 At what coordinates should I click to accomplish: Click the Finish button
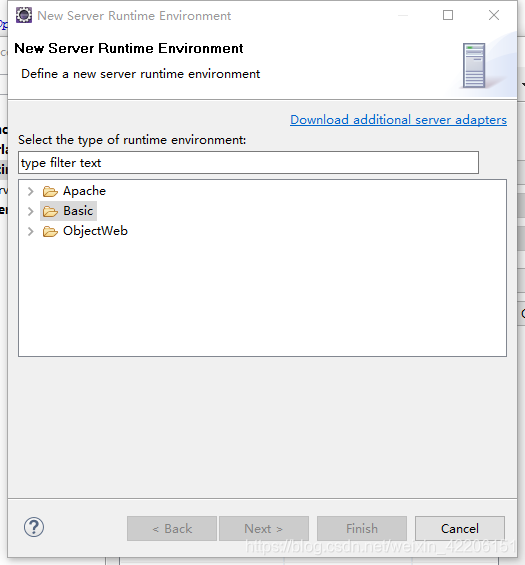pyautogui.click(x=362, y=529)
